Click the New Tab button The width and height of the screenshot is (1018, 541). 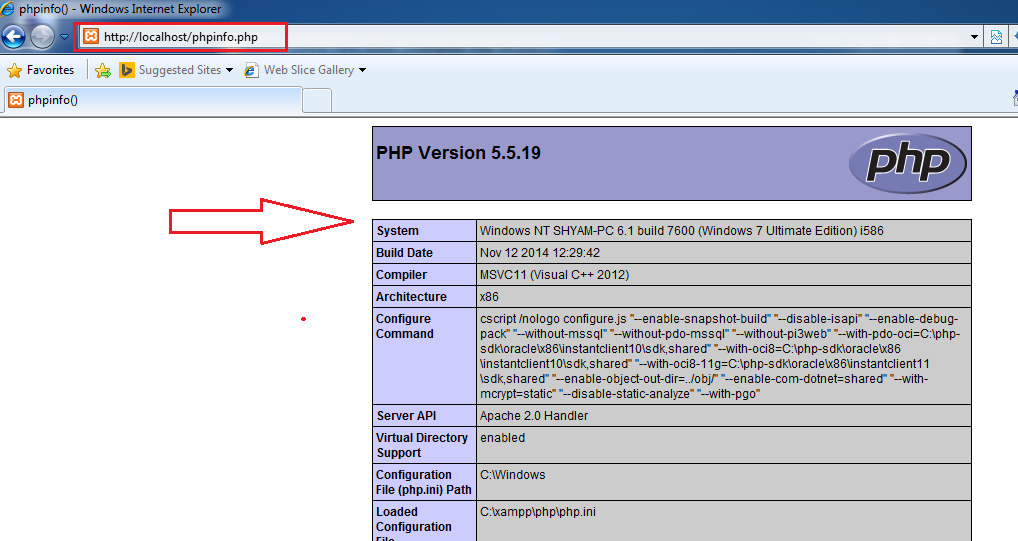[317, 101]
